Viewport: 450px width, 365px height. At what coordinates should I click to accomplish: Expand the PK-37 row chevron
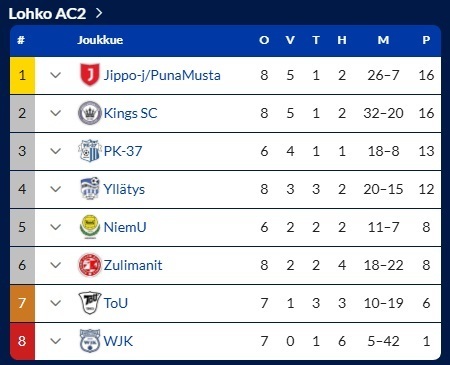pyautogui.click(x=55, y=151)
